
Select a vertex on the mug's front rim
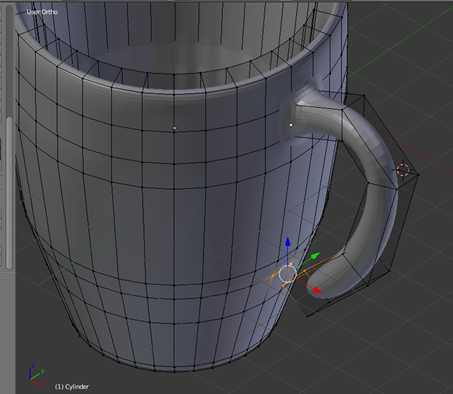coord(174,95)
